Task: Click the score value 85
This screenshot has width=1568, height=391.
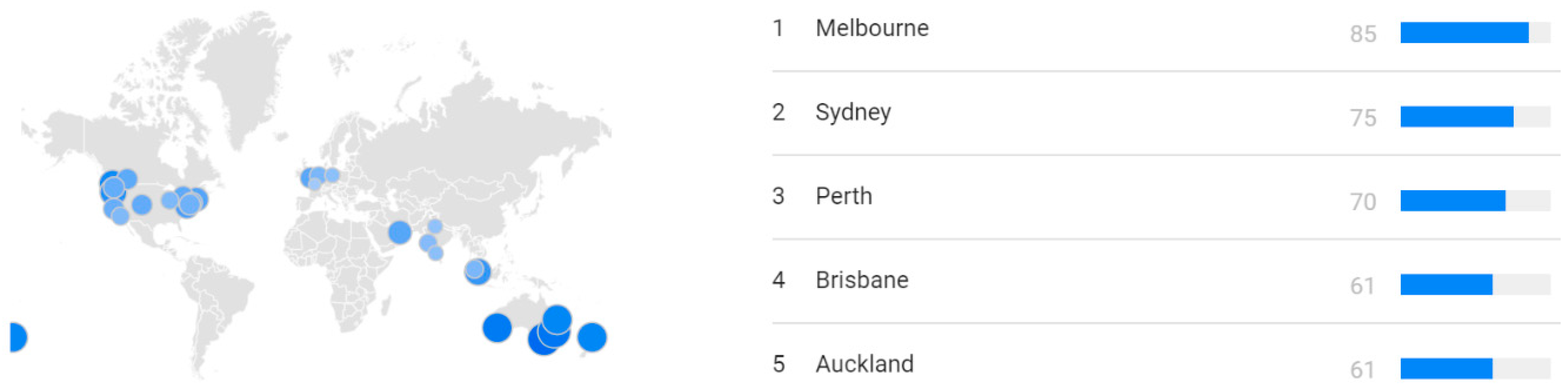Action: (x=1363, y=34)
